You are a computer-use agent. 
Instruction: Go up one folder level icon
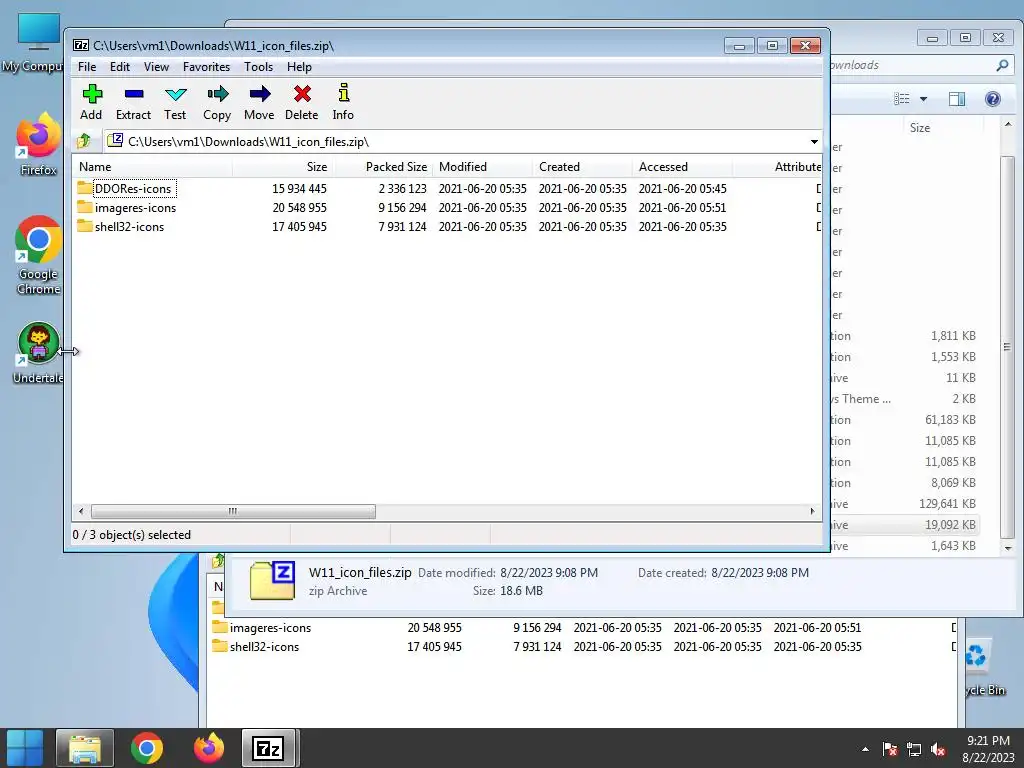pos(84,141)
